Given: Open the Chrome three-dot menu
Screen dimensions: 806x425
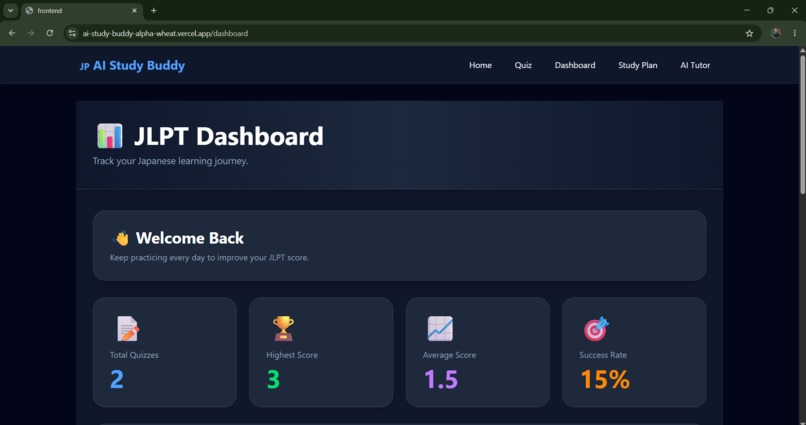Looking at the screenshot, I should [x=795, y=33].
